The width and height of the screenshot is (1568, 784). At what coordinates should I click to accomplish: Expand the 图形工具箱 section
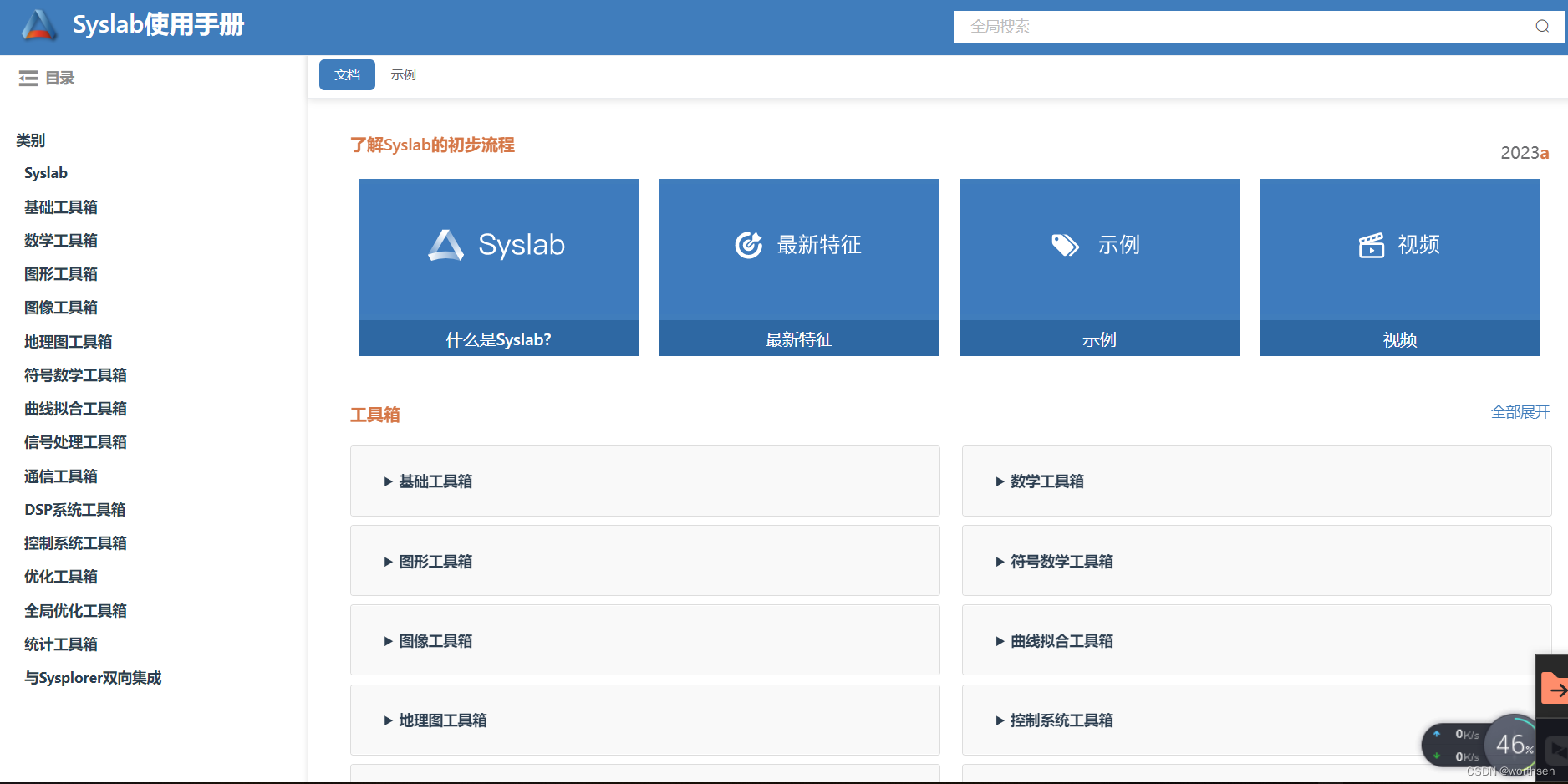(644, 561)
